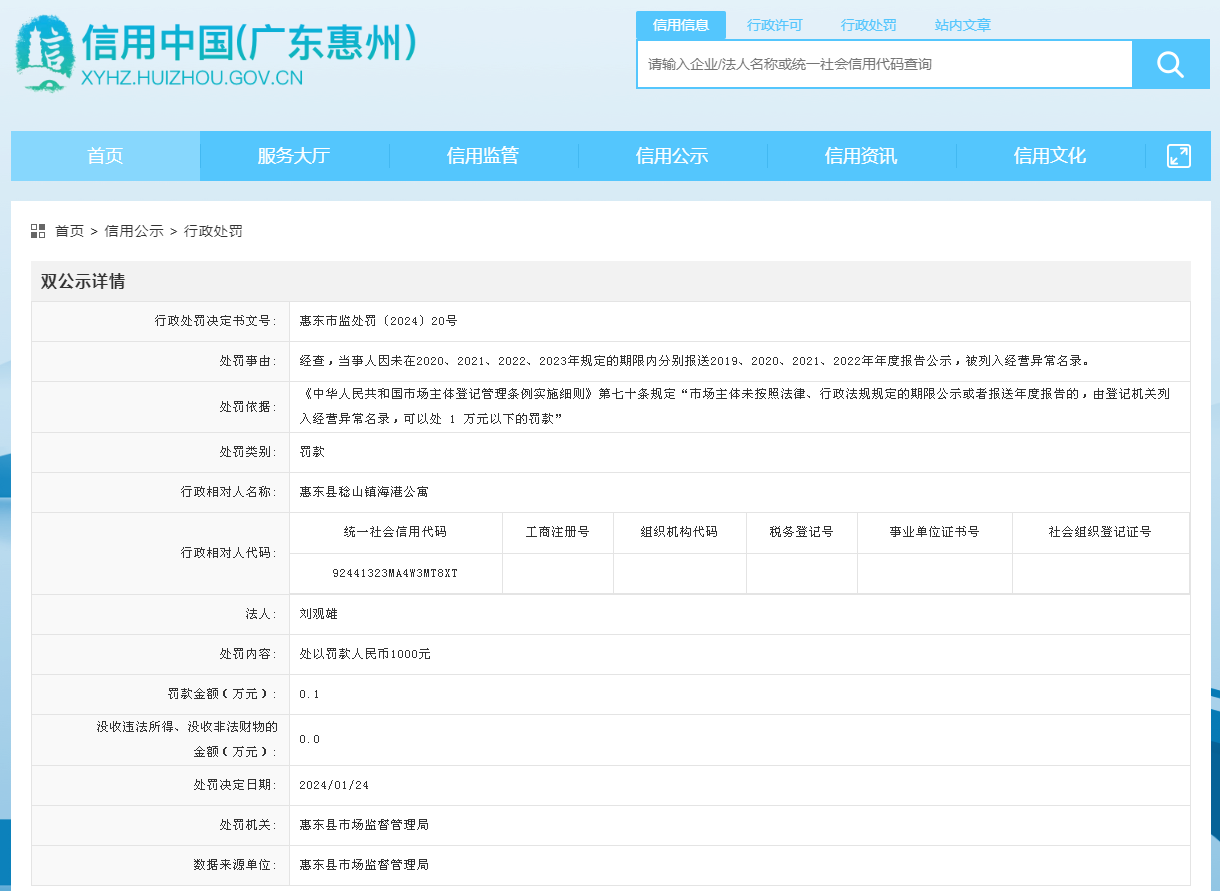This screenshot has height=891, width=1220.
Task: Click the name 惠东县稔山镇海港公寓
Action: [364, 492]
